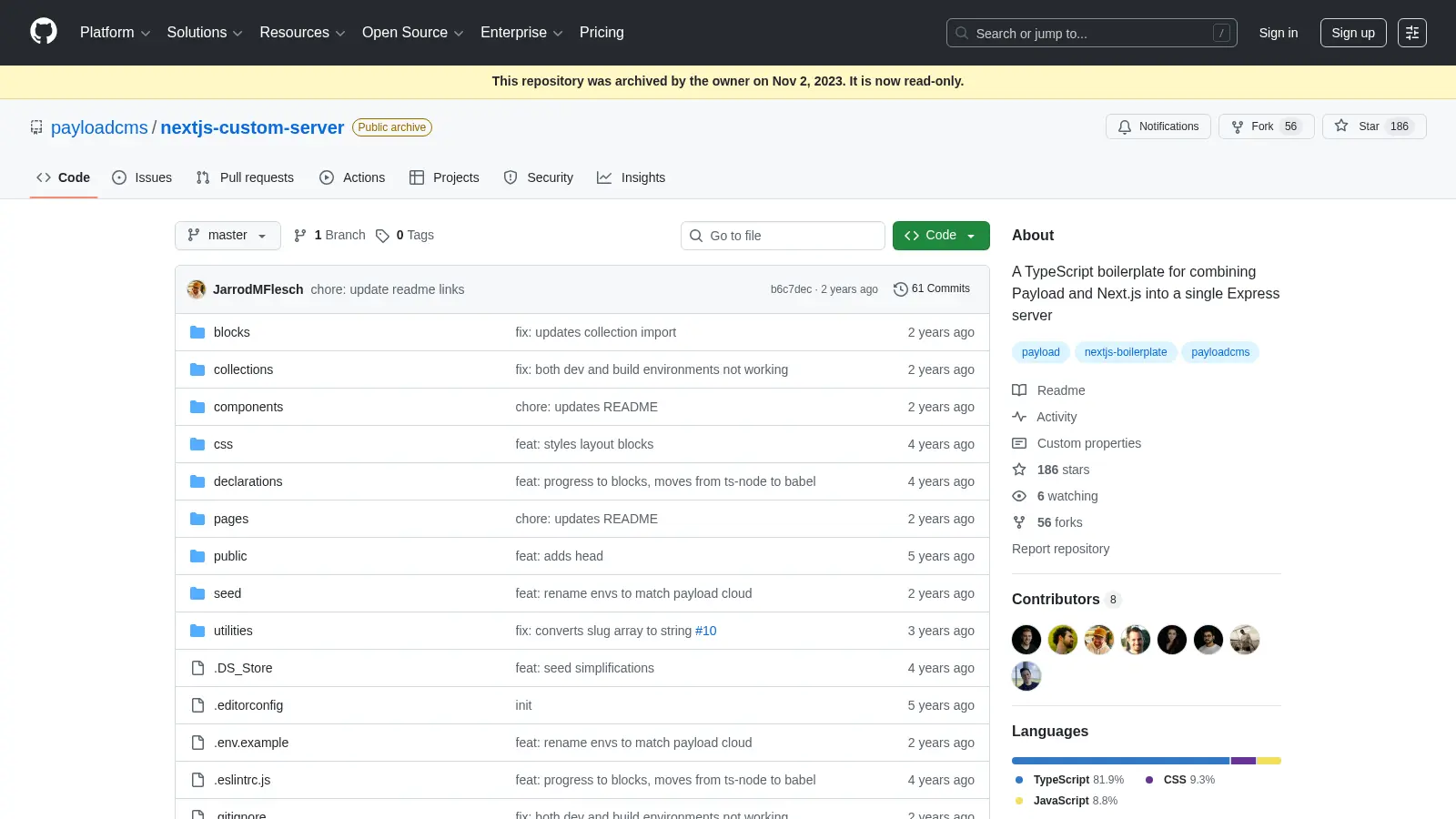Open the payloadcms owner link
Image resolution: width=1456 pixels, height=819 pixels.
coord(99,127)
